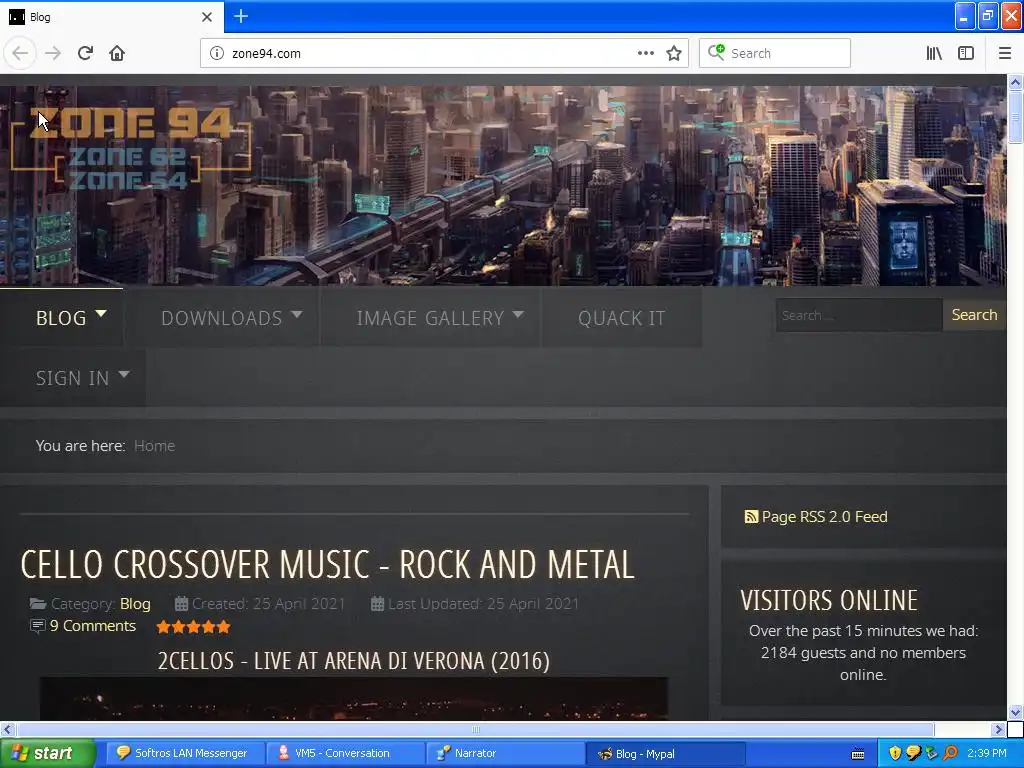1024x768 pixels.
Task: Click the 2Cellos video thumbnail
Action: point(353,699)
